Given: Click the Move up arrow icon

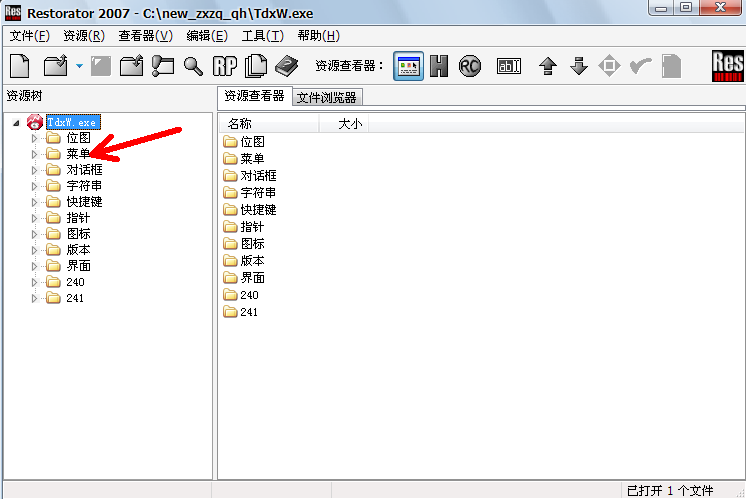Looking at the screenshot, I should pyautogui.click(x=548, y=66).
